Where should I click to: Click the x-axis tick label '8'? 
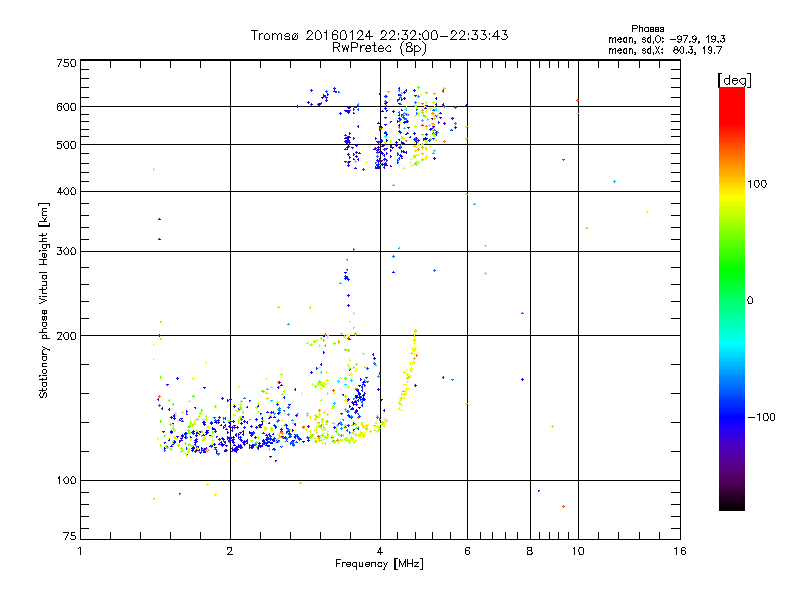530,551
